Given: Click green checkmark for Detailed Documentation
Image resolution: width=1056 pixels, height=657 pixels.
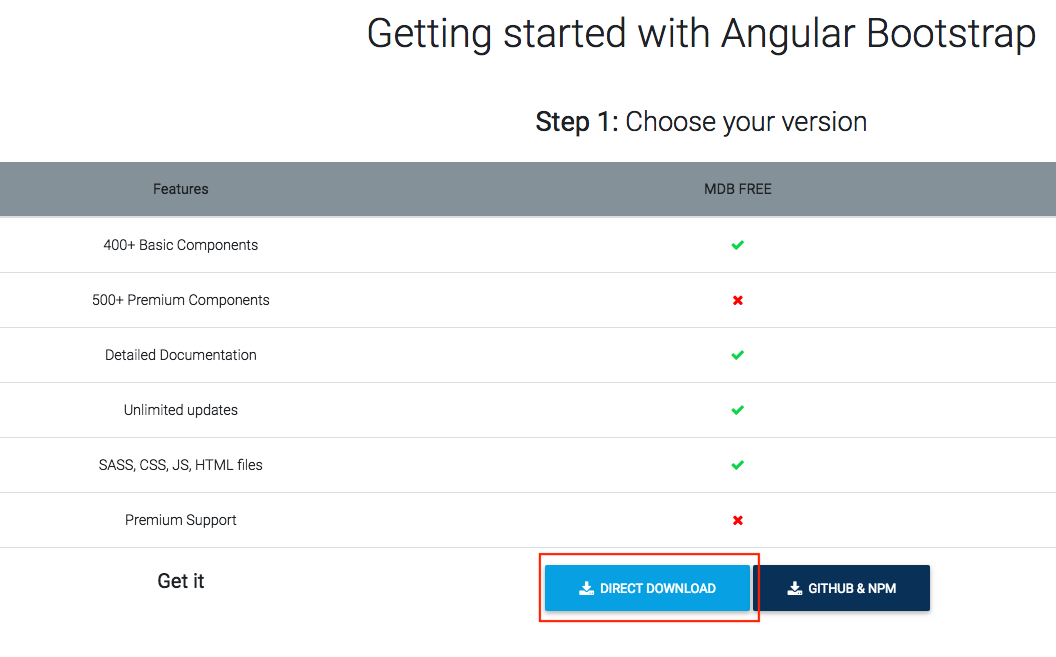Looking at the screenshot, I should (737, 355).
